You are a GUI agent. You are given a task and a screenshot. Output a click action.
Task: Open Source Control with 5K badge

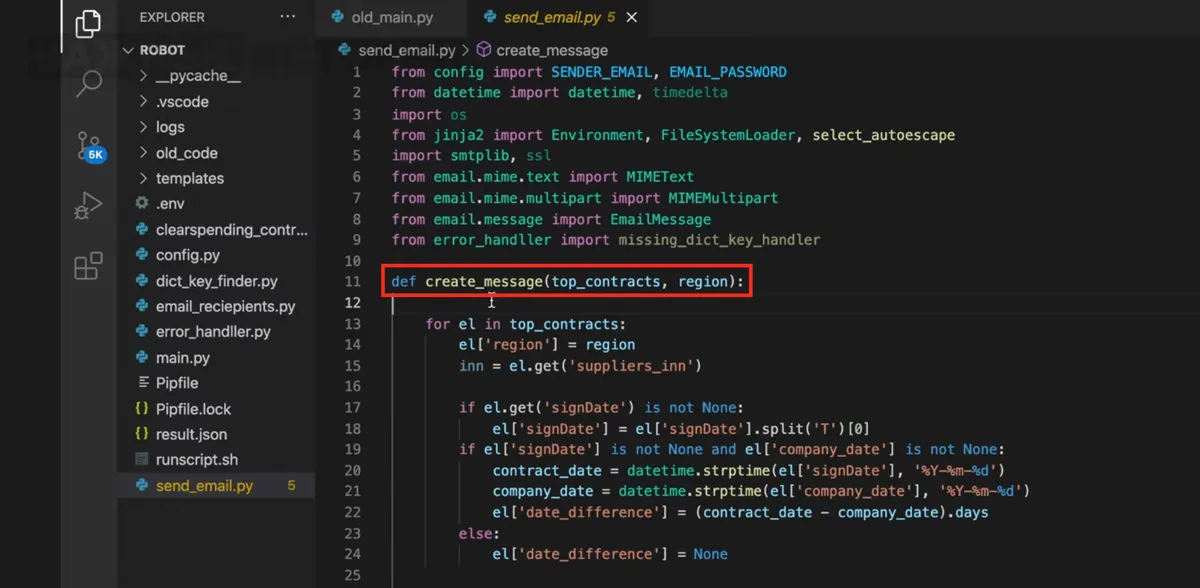[x=88, y=146]
